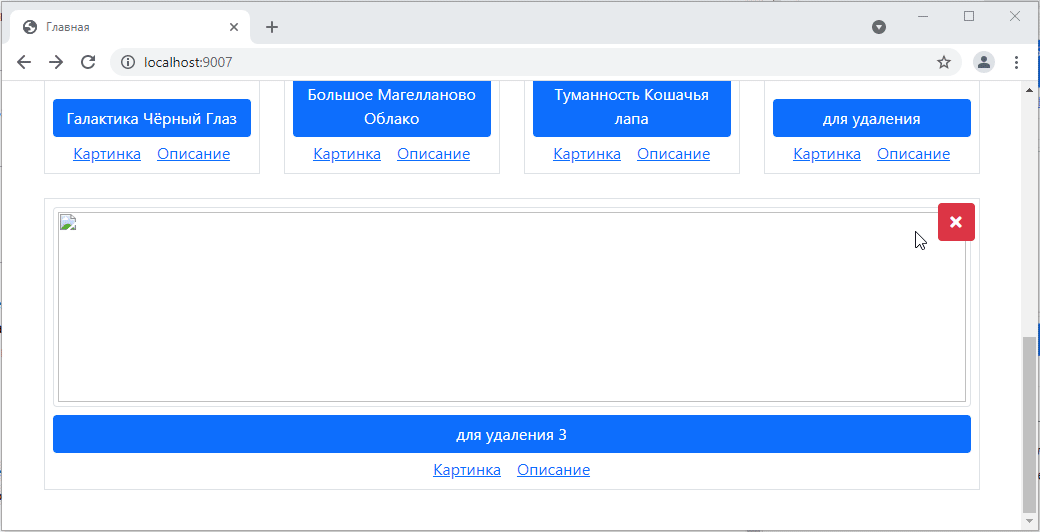Open Описание link under для удаления 3
Image resolution: width=1040 pixels, height=532 pixels.
(553, 470)
